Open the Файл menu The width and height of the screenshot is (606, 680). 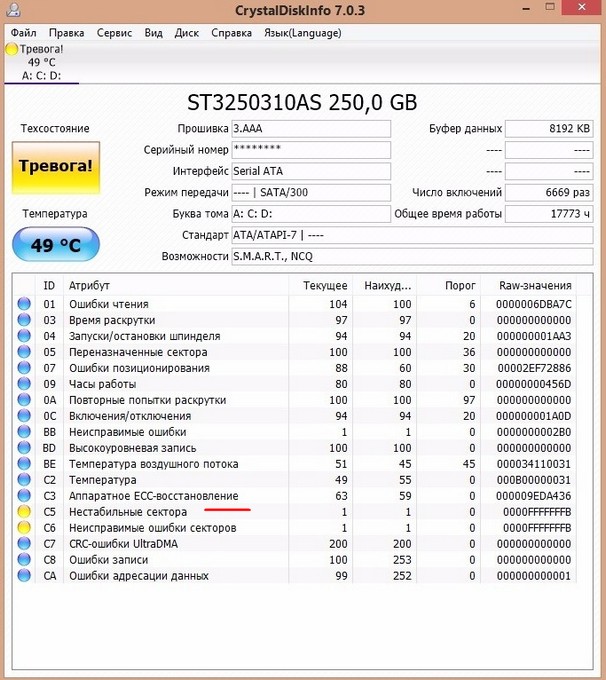[x=23, y=33]
